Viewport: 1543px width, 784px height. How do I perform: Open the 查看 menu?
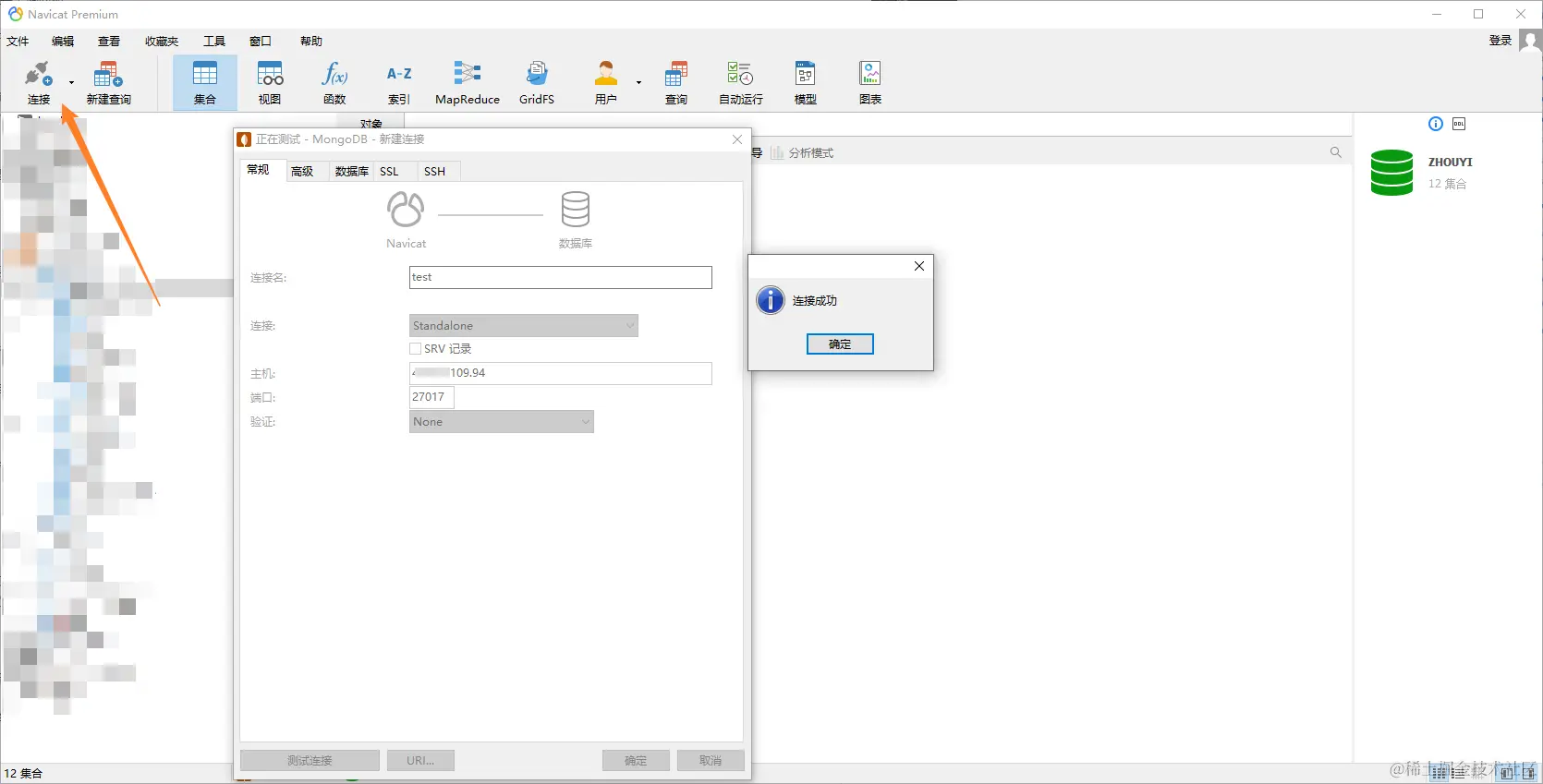(x=109, y=42)
